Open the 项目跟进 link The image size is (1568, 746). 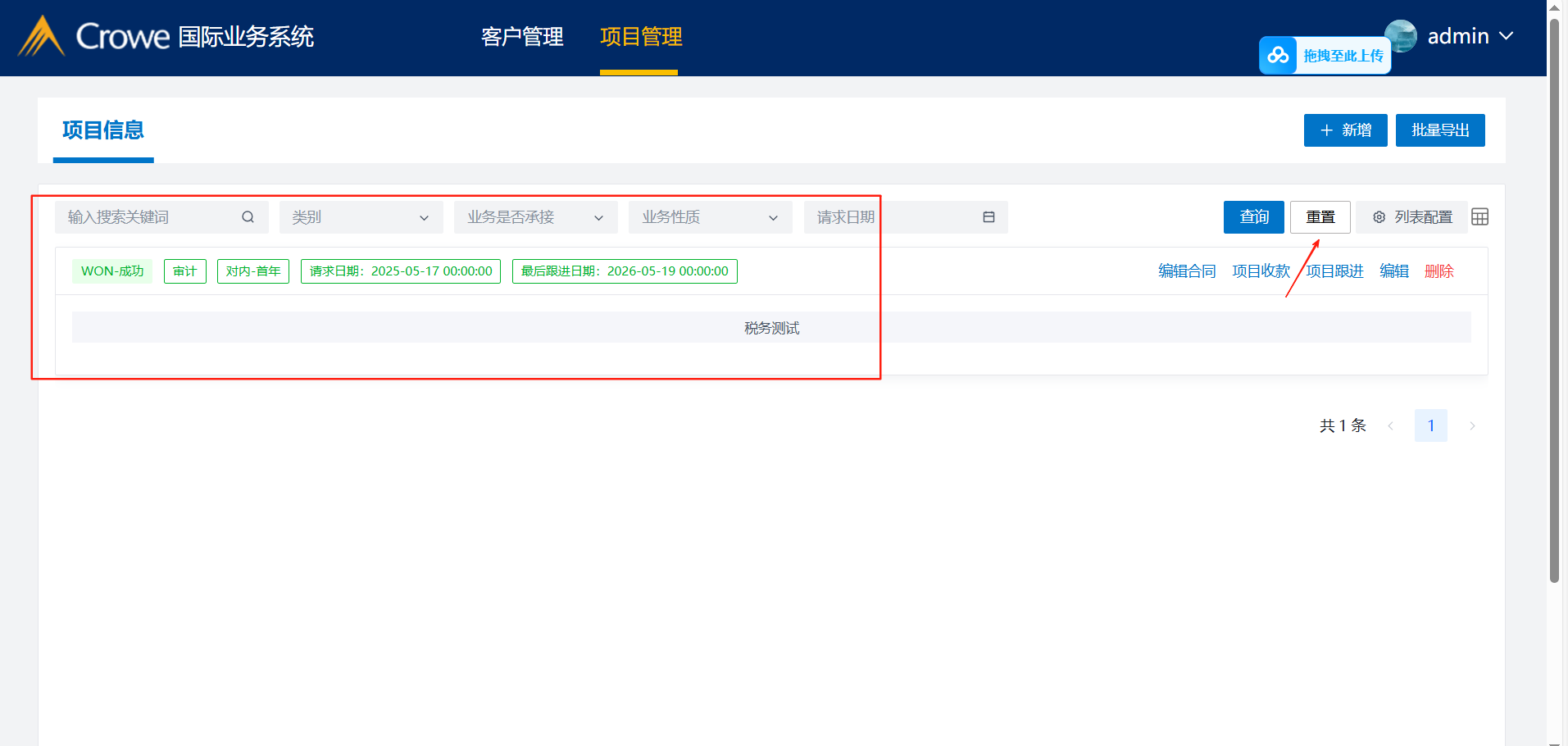click(1334, 271)
